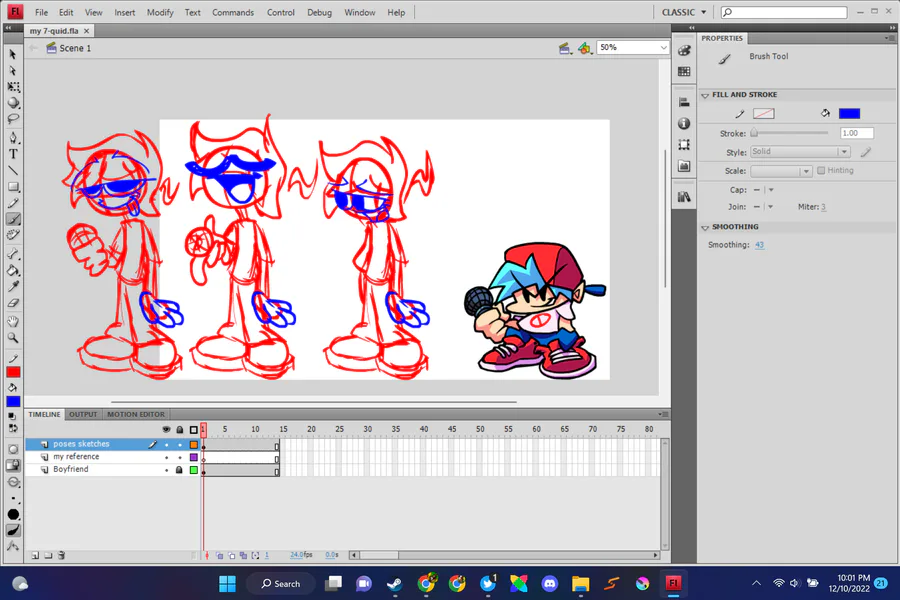Collapse the Fill and Stroke section
Image resolution: width=900 pixels, height=600 pixels.
(705, 95)
